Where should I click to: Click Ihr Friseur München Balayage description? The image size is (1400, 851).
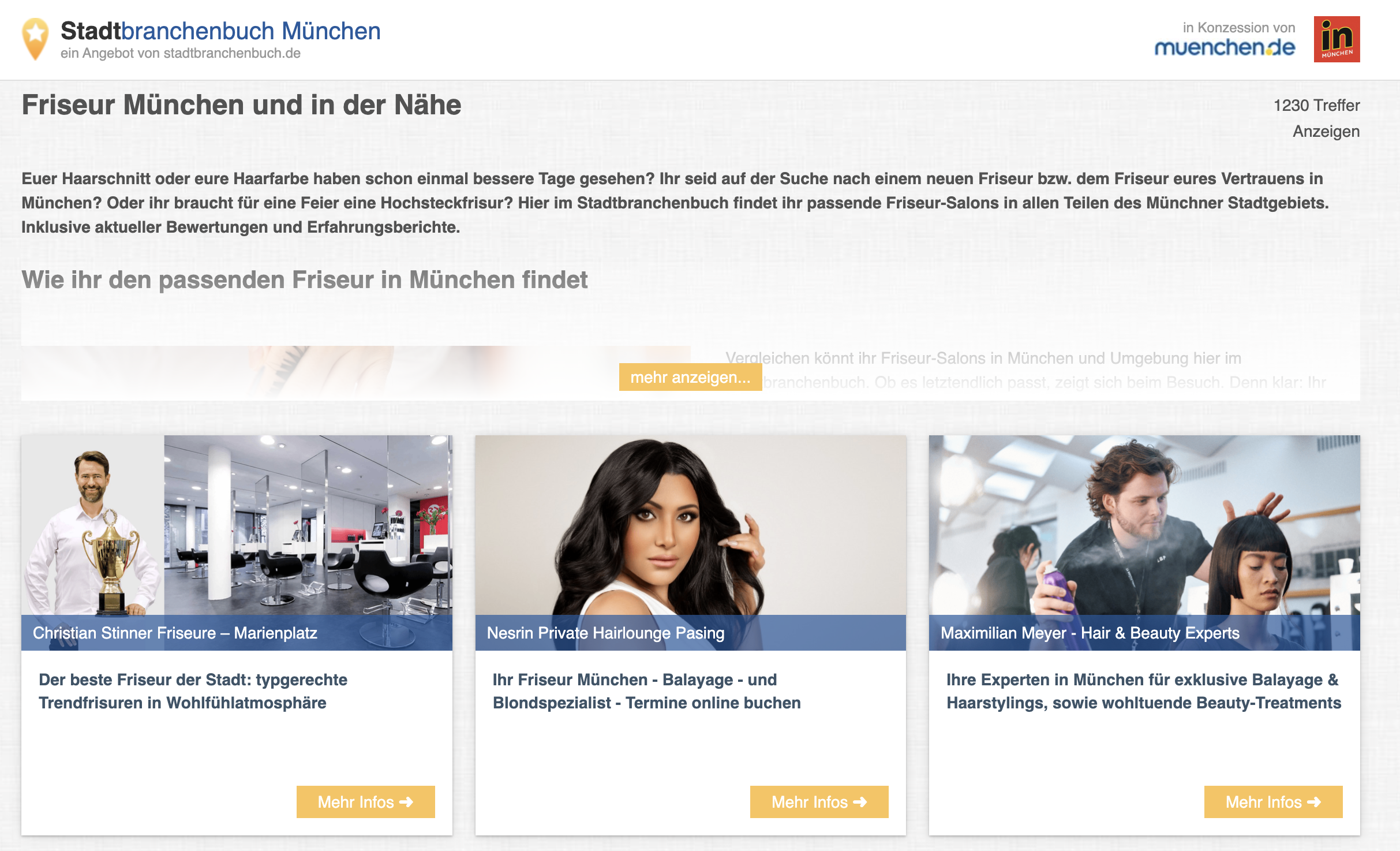[x=646, y=691]
